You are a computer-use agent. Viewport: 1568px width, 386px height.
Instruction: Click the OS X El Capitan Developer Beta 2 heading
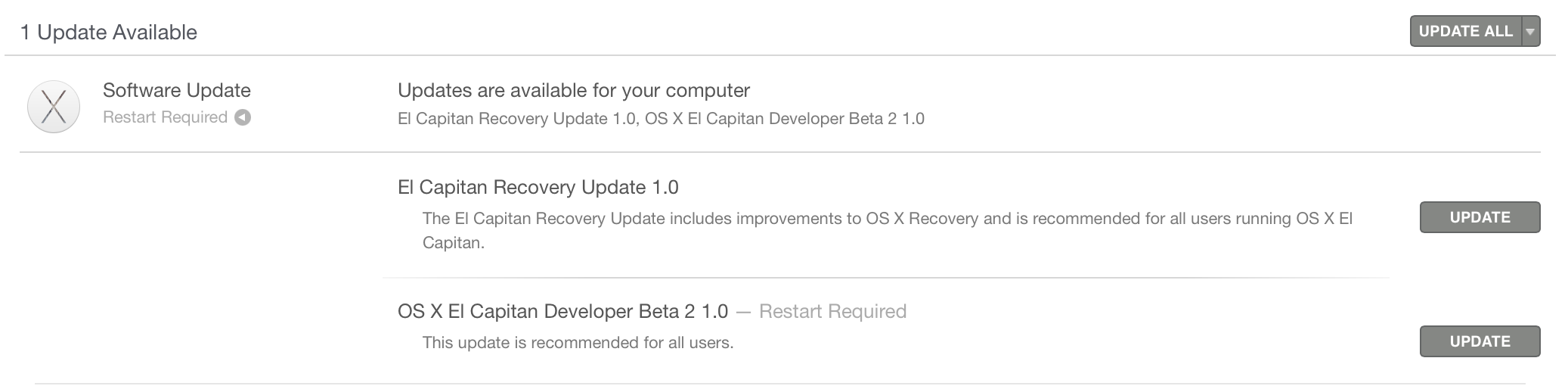tap(562, 311)
